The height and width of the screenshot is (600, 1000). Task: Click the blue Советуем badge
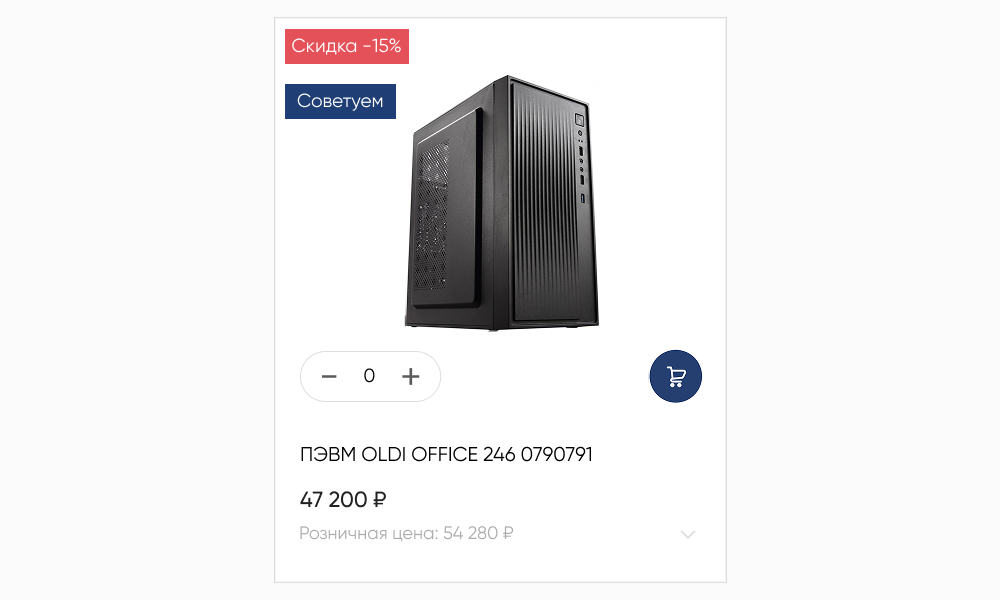click(x=340, y=101)
